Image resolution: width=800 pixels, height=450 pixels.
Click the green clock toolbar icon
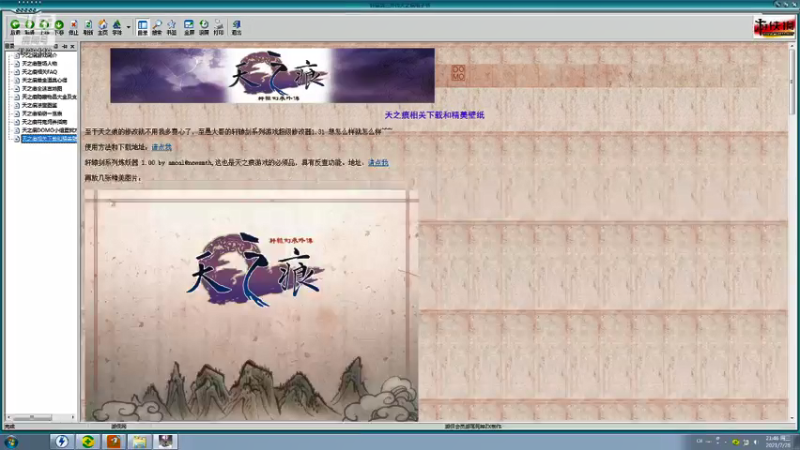pyautogui.click(x=204, y=27)
